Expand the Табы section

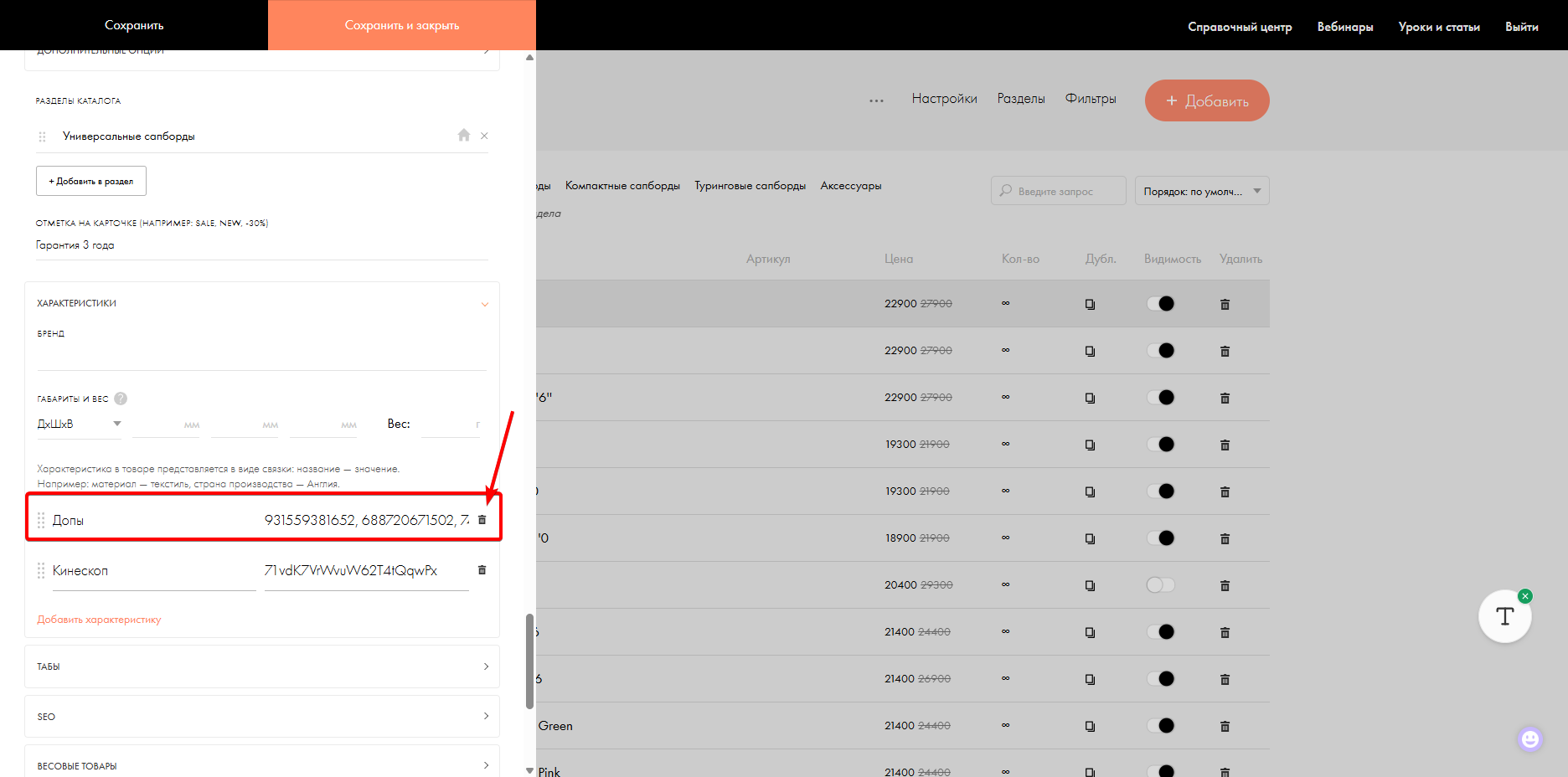click(262, 666)
